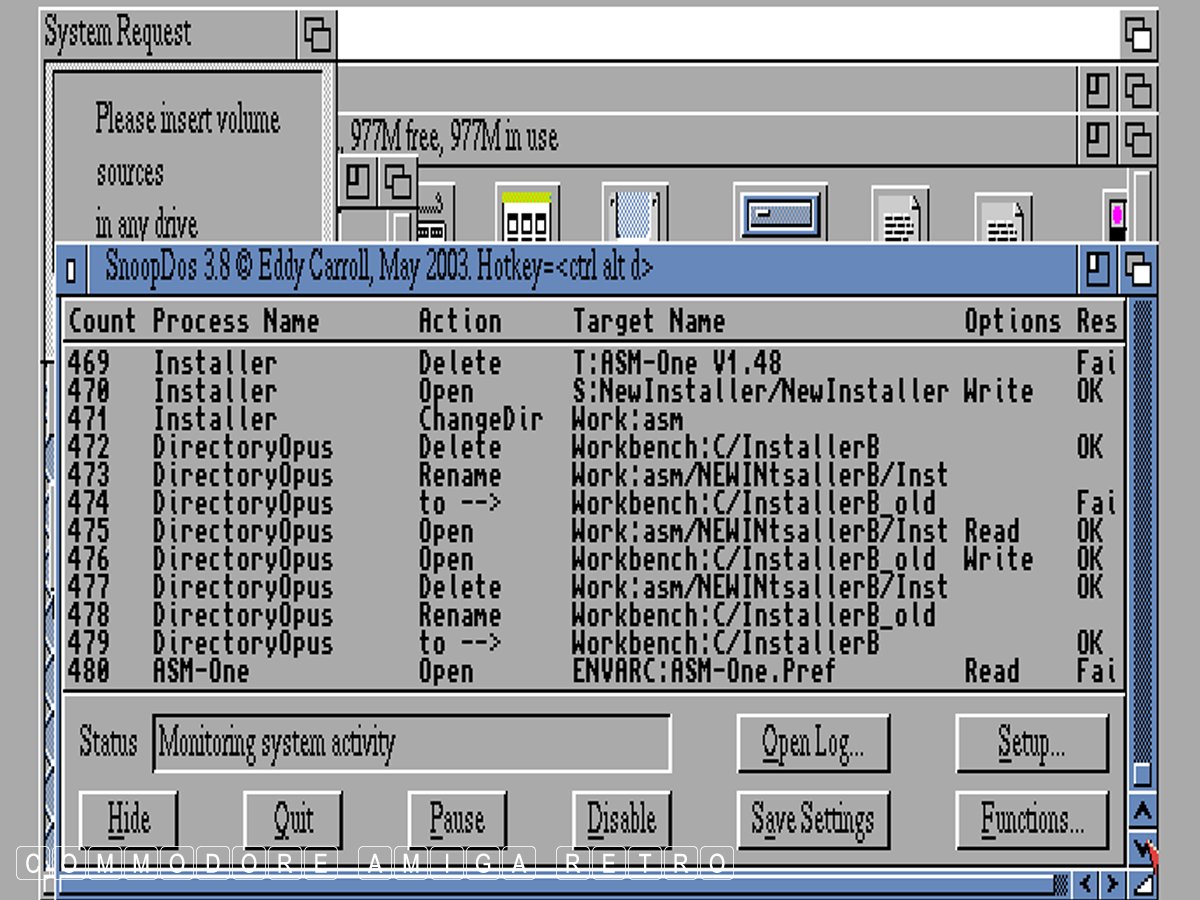This screenshot has height=900, width=1200.
Task: Click the SnoopDos window depth gadget
Action: coord(1138,268)
